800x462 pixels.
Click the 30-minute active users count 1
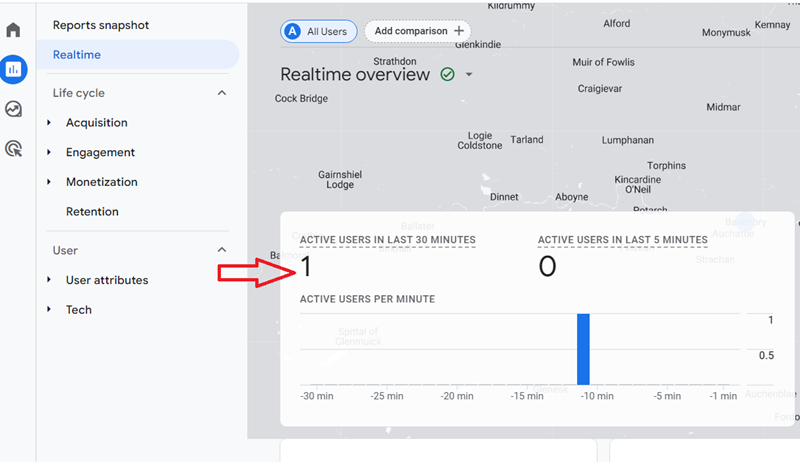click(306, 266)
